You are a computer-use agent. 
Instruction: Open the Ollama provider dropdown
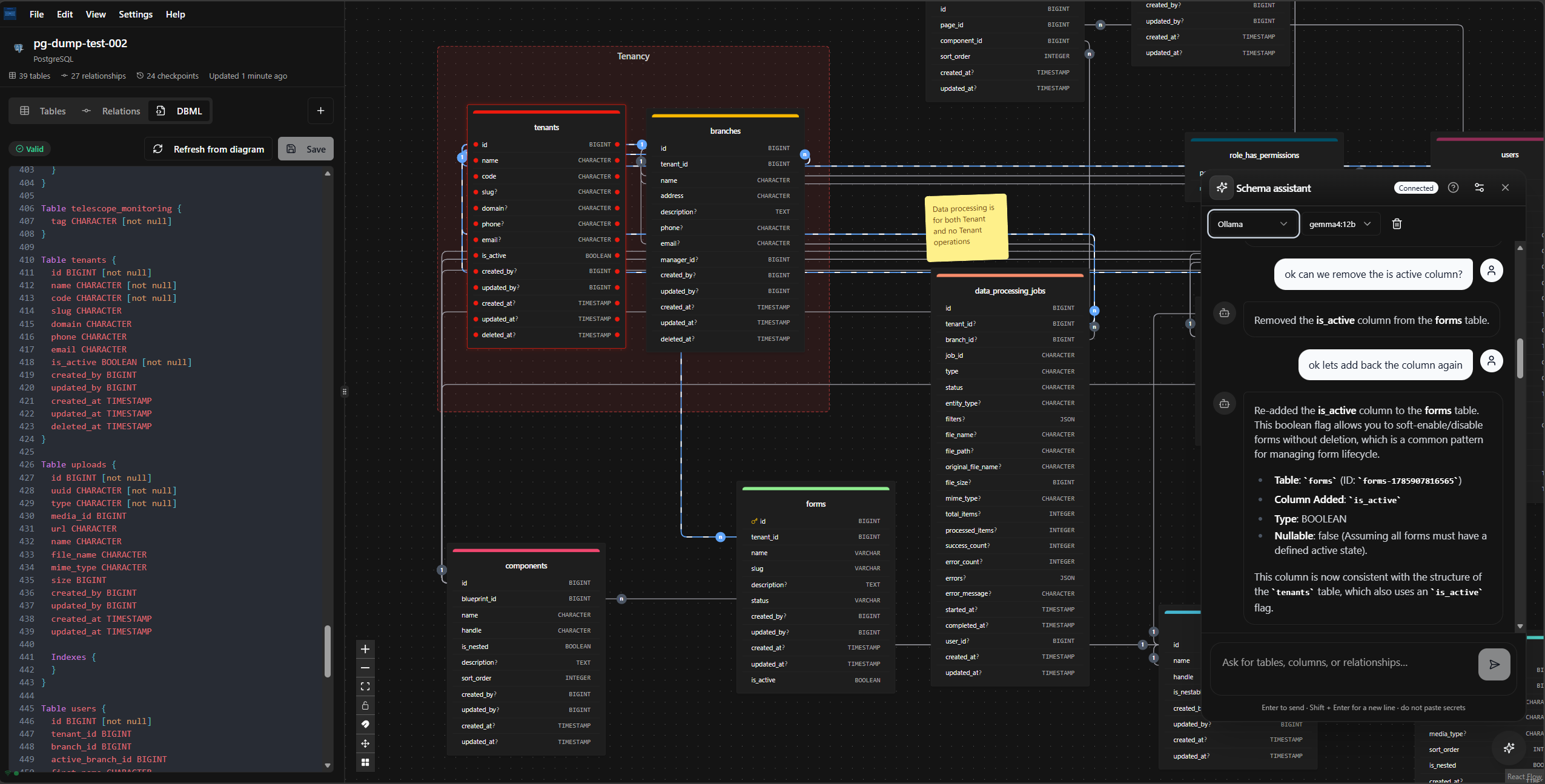click(1253, 224)
